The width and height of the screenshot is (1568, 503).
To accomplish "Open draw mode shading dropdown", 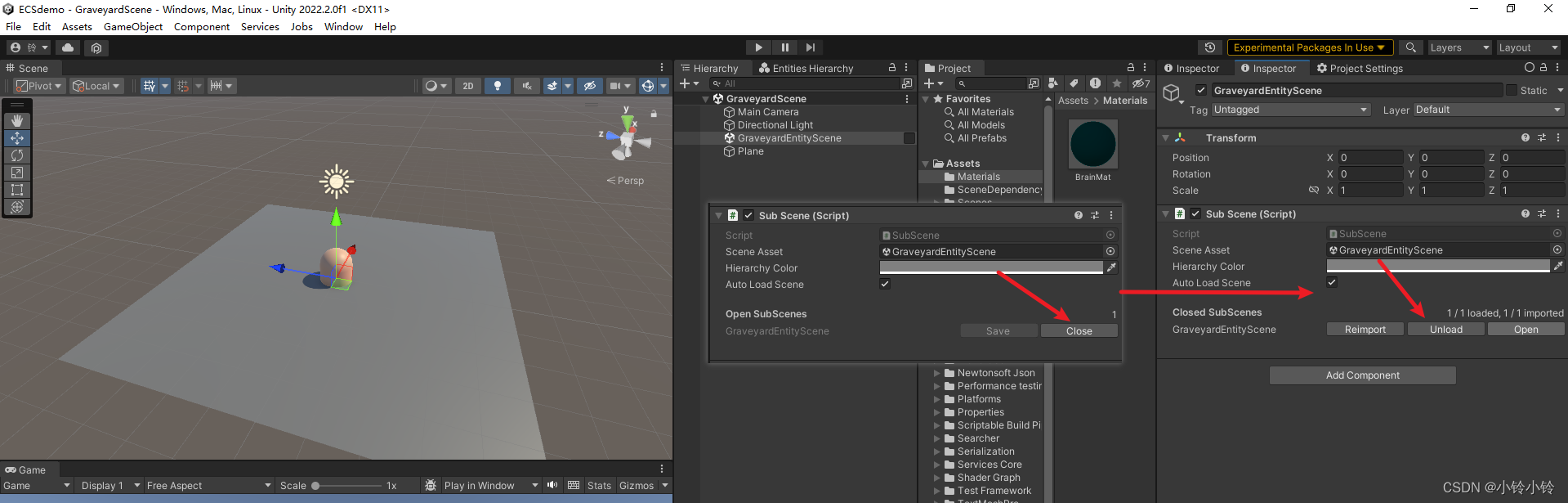I will 436,86.
